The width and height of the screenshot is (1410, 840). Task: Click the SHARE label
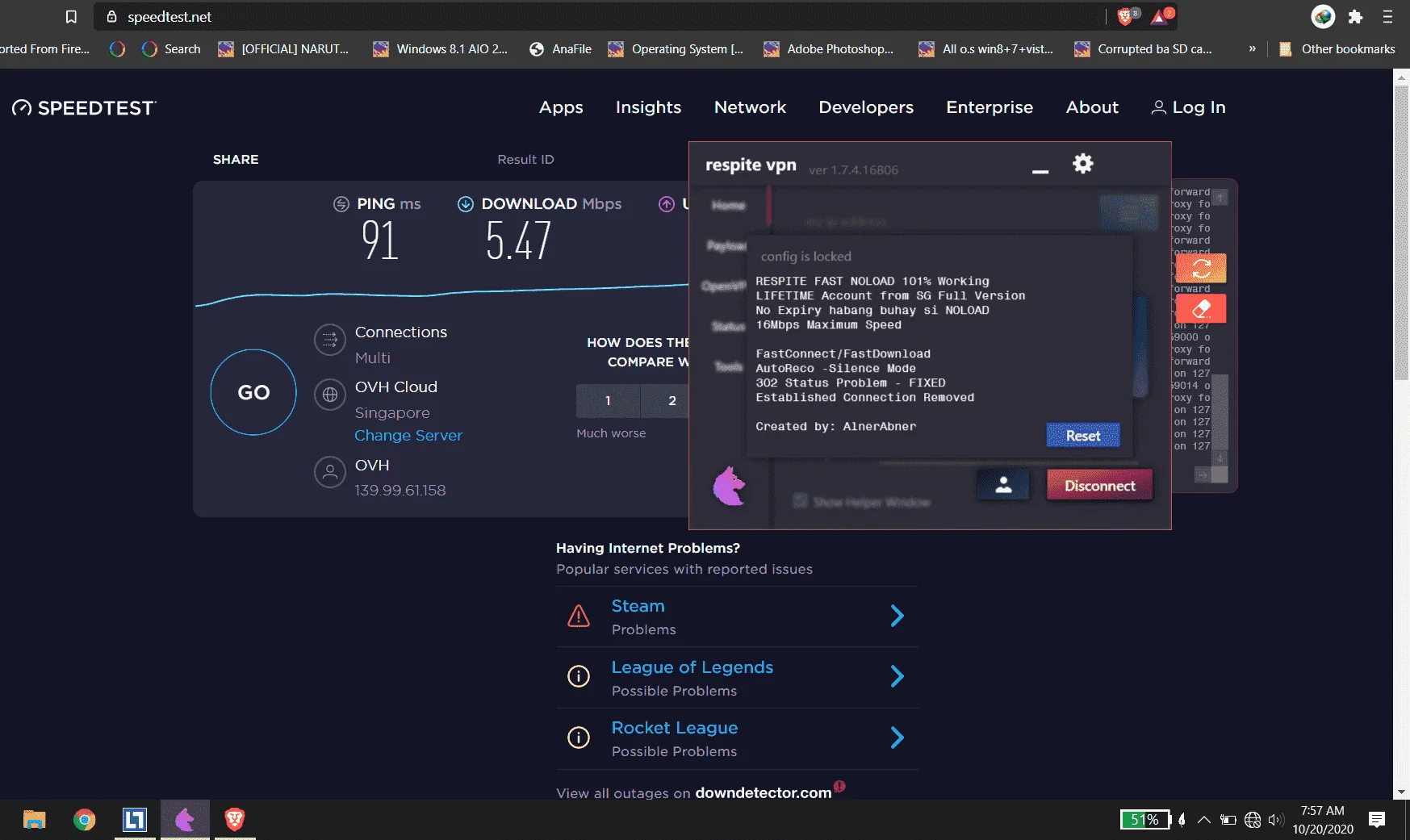click(x=236, y=160)
